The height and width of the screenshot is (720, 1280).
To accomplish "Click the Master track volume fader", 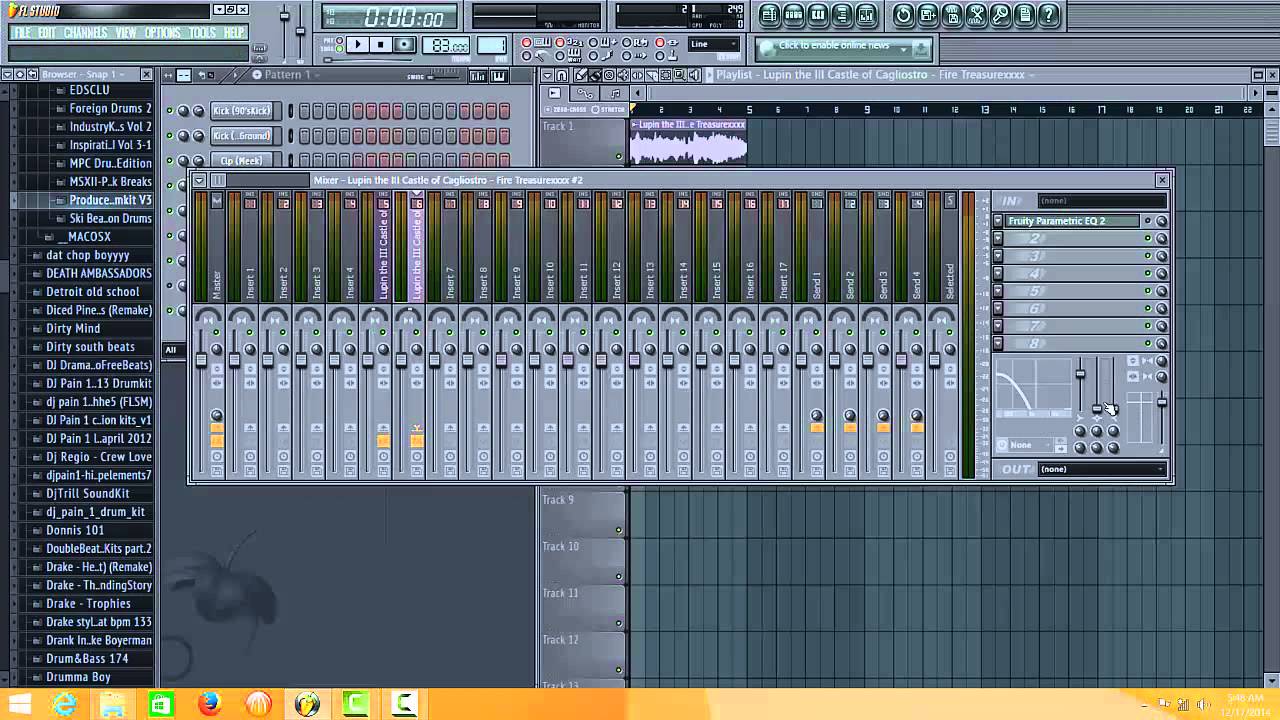I will coord(201,360).
